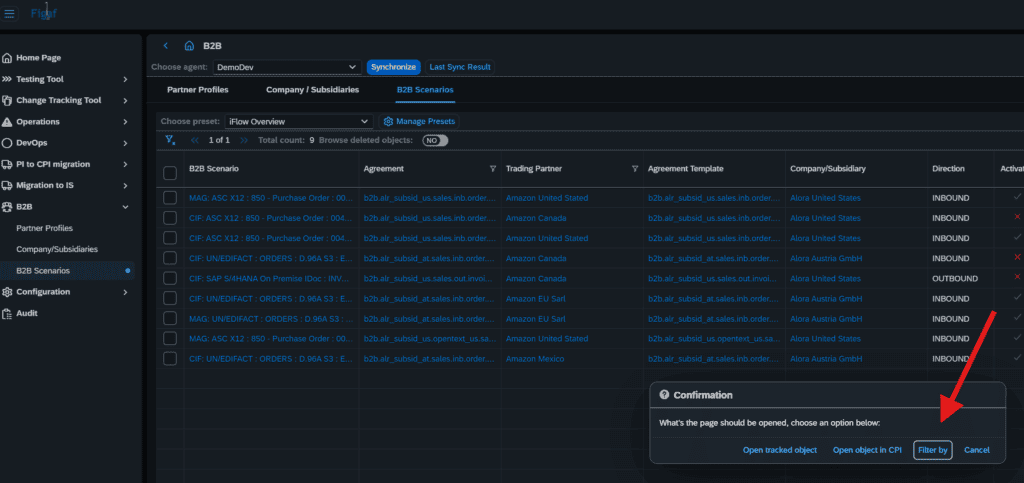This screenshot has height=483, width=1024.
Task: Open Company/Subsidiaries in the sidebar
Action: [57, 249]
